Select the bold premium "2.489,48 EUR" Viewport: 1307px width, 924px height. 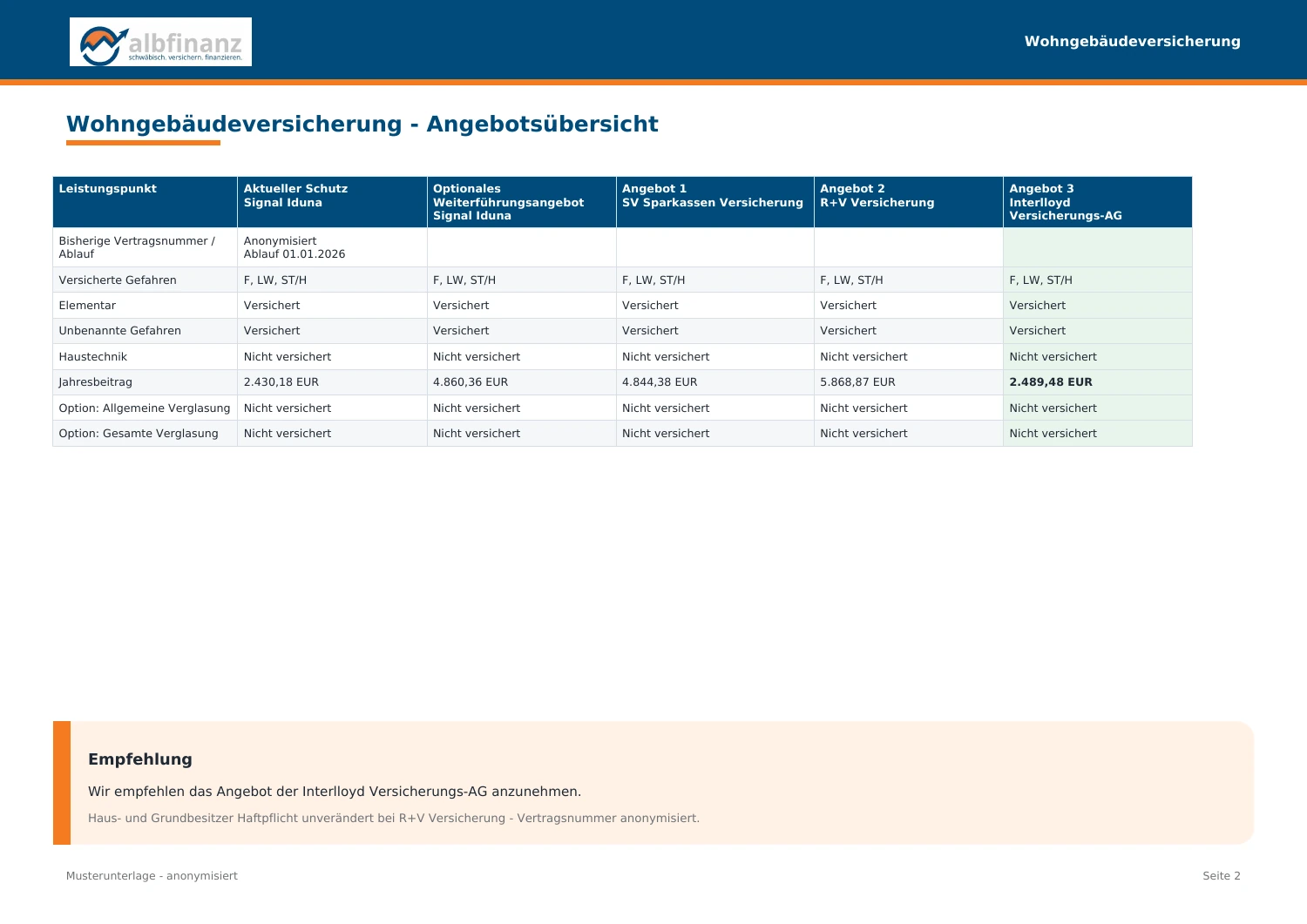1051,381
